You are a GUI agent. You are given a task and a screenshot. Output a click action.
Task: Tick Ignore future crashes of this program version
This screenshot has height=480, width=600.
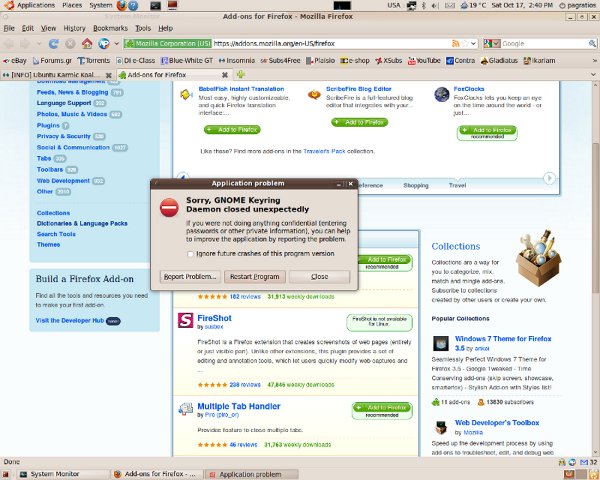click(190, 254)
